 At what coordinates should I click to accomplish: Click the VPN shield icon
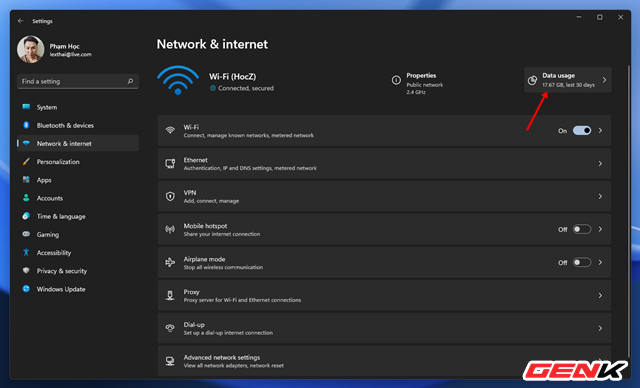170,196
